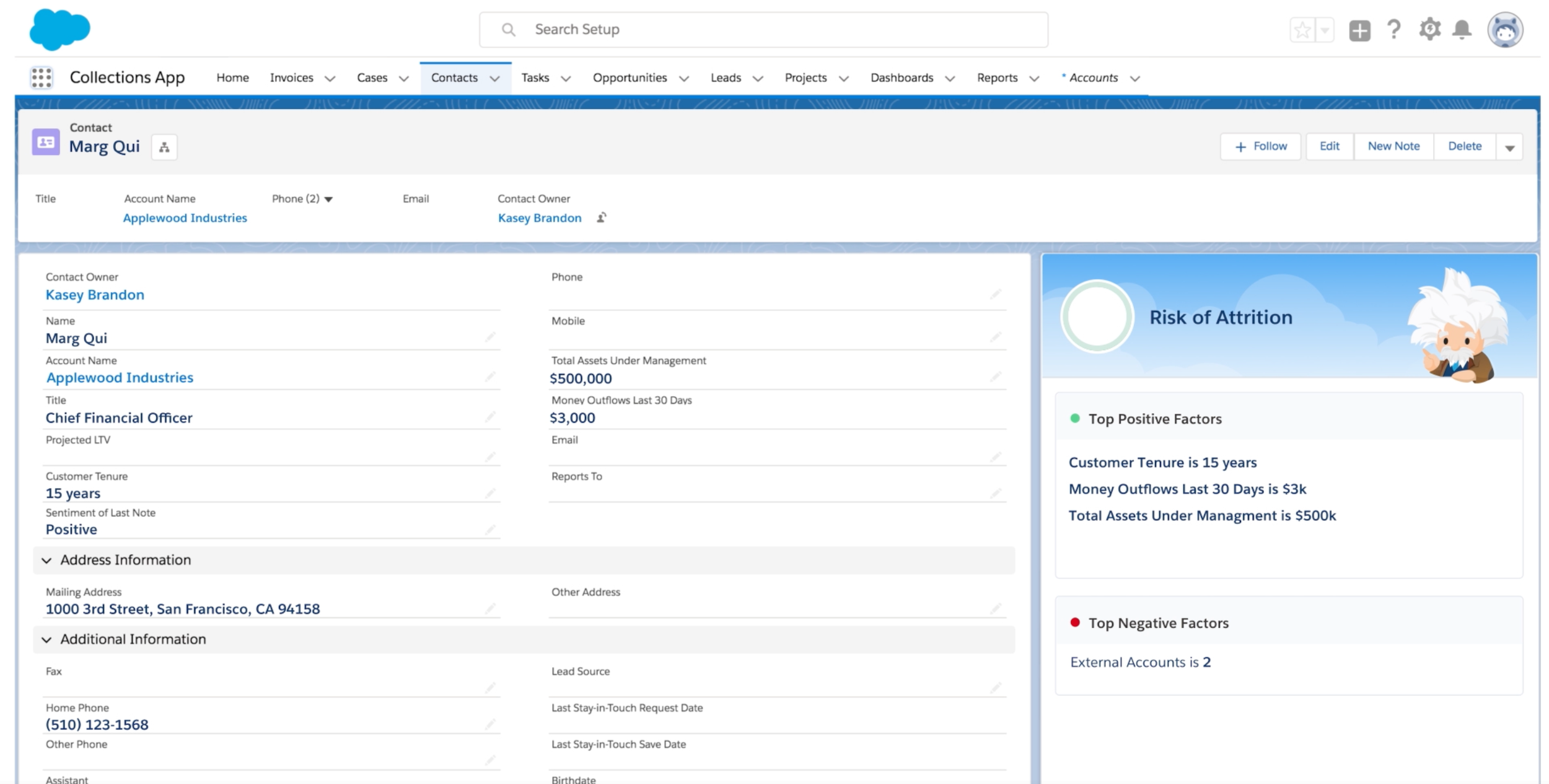This screenshot has height=784, width=1549.
Task: Go to the Home tab
Action: 232,78
